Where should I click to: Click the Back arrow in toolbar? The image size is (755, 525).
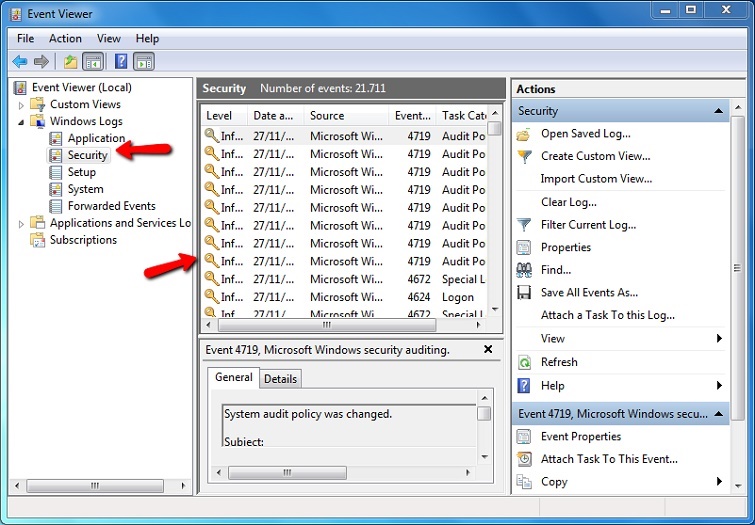point(20,62)
